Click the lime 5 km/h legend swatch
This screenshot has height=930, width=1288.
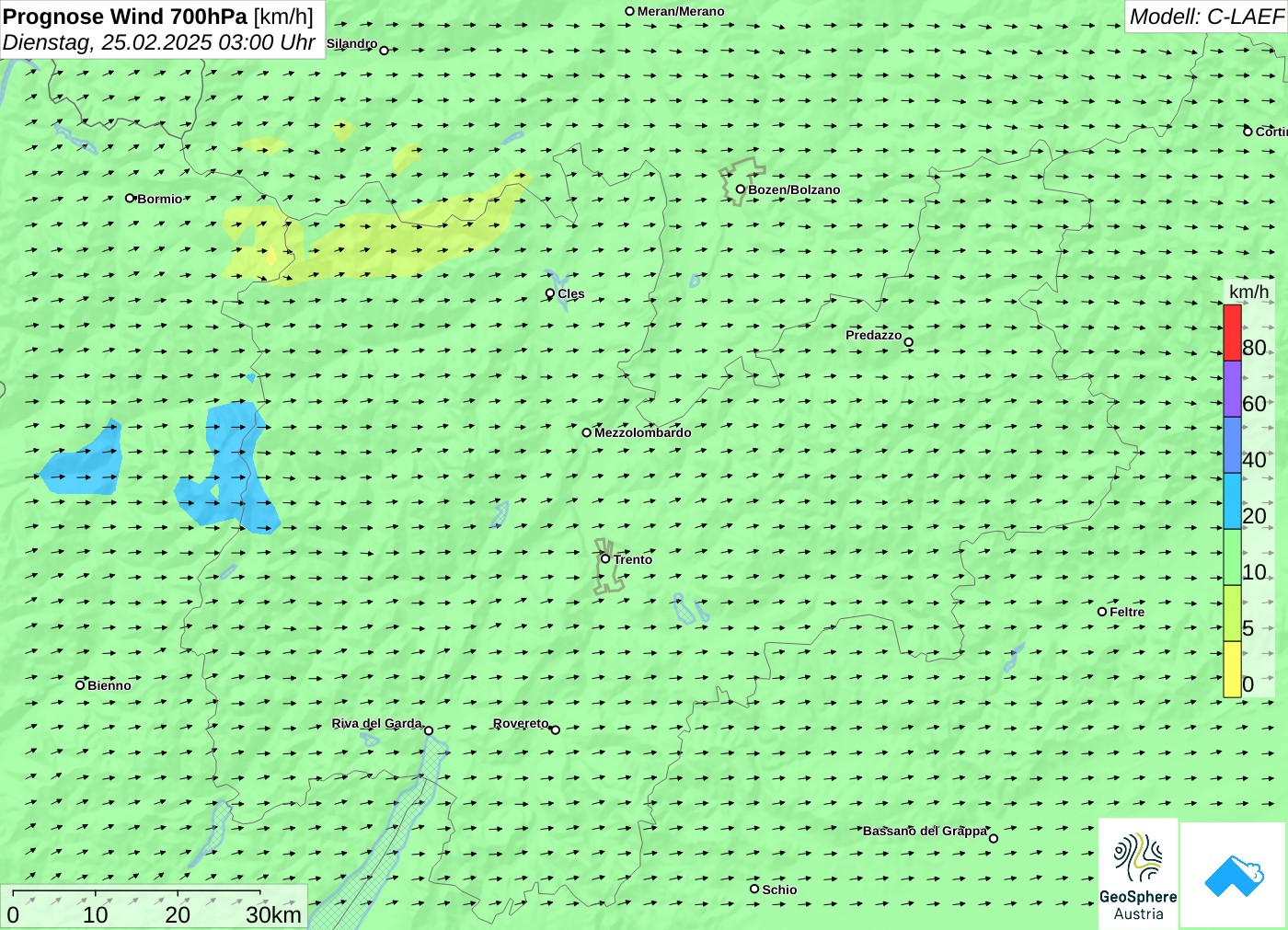click(x=1232, y=614)
